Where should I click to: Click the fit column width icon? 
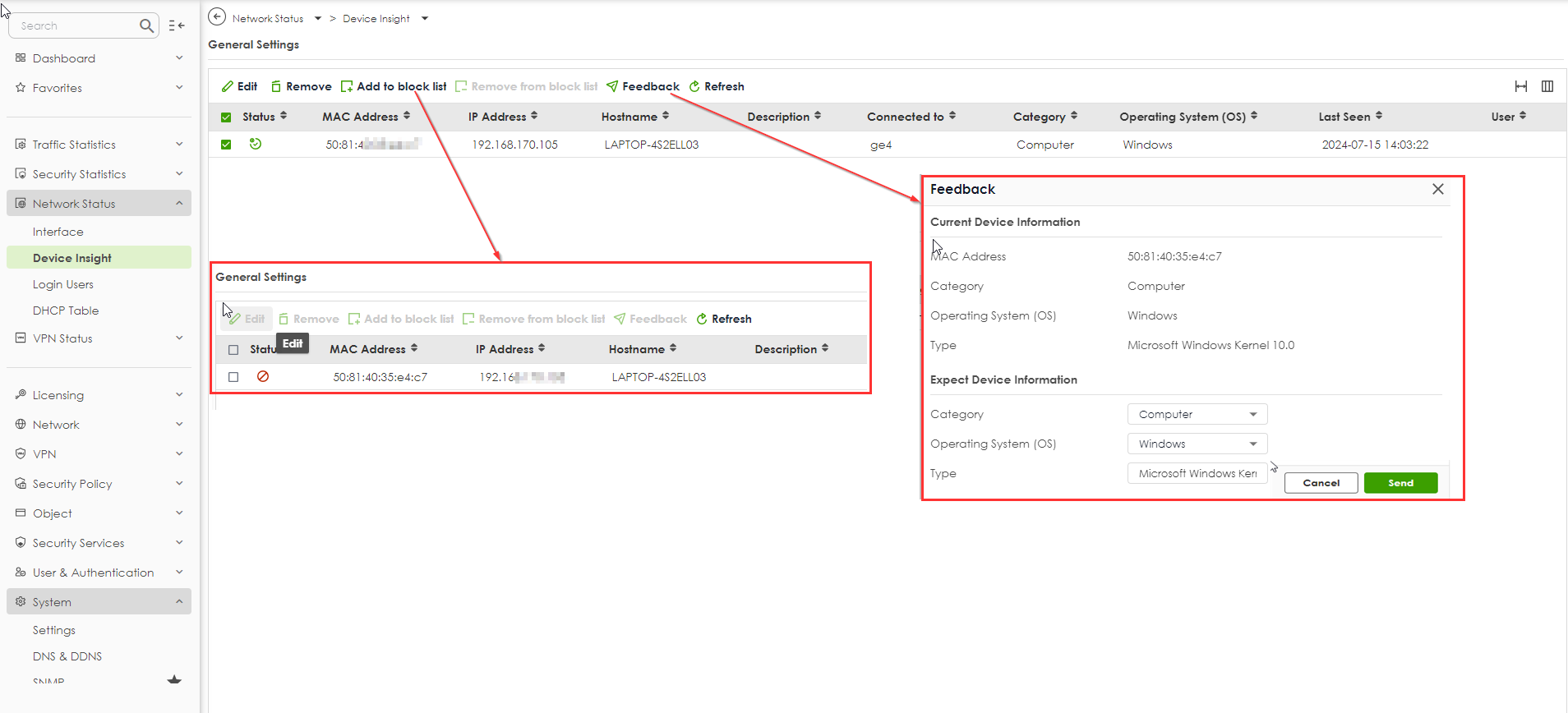click(x=1521, y=86)
